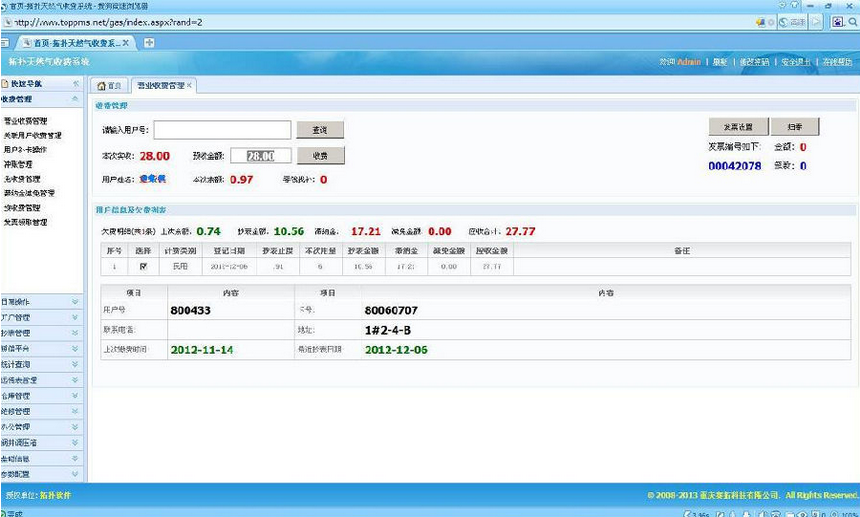
Task: Open a new browser tab with plus icon
Action: tap(149, 42)
